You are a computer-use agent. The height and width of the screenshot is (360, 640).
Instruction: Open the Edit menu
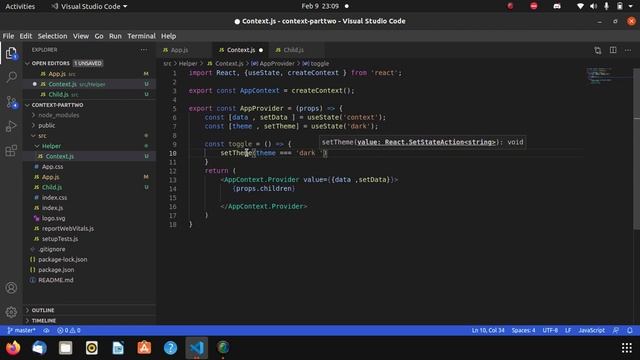[x=25, y=36]
